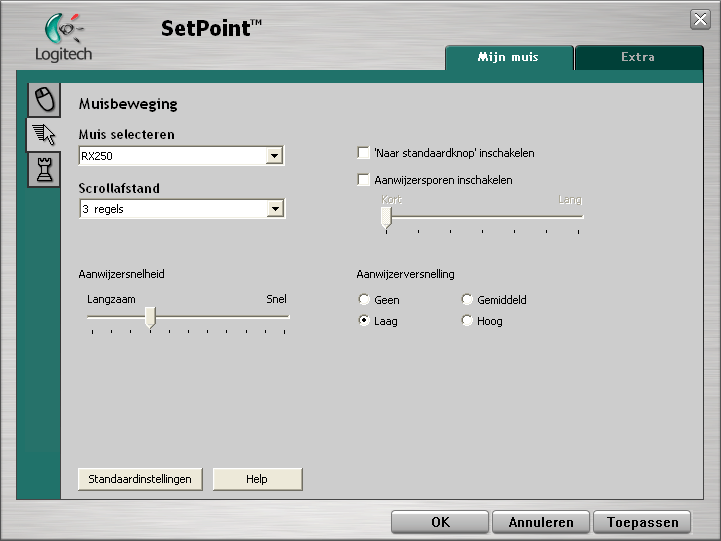Viewport: 721px width, 541px height.
Task: Open the mouse buttons settings icon
Action: coord(45,100)
